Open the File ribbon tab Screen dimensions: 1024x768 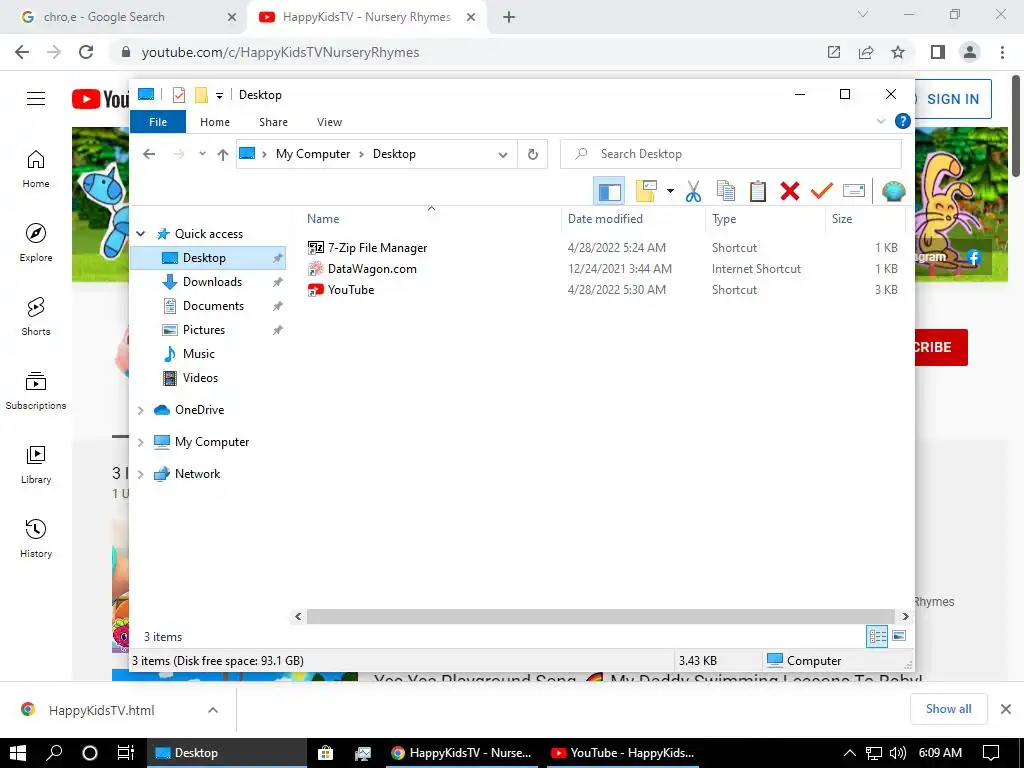[x=158, y=122]
